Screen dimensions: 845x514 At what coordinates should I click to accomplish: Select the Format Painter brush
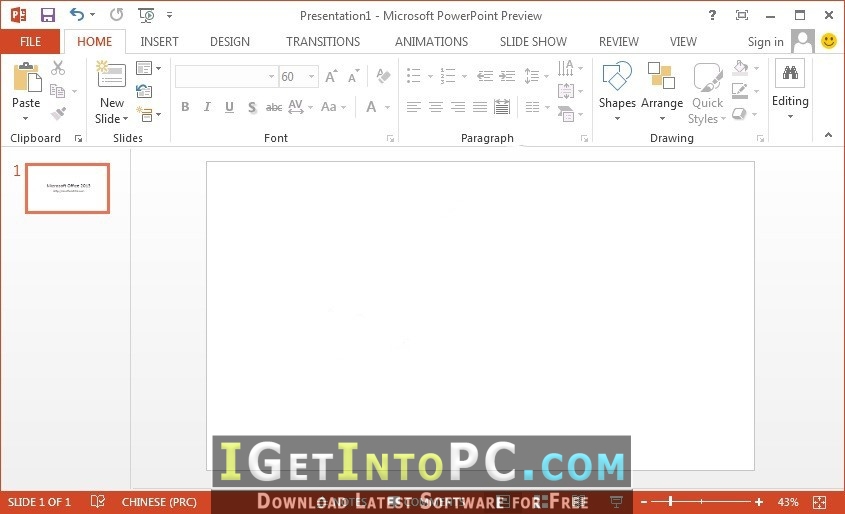coord(58,114)
